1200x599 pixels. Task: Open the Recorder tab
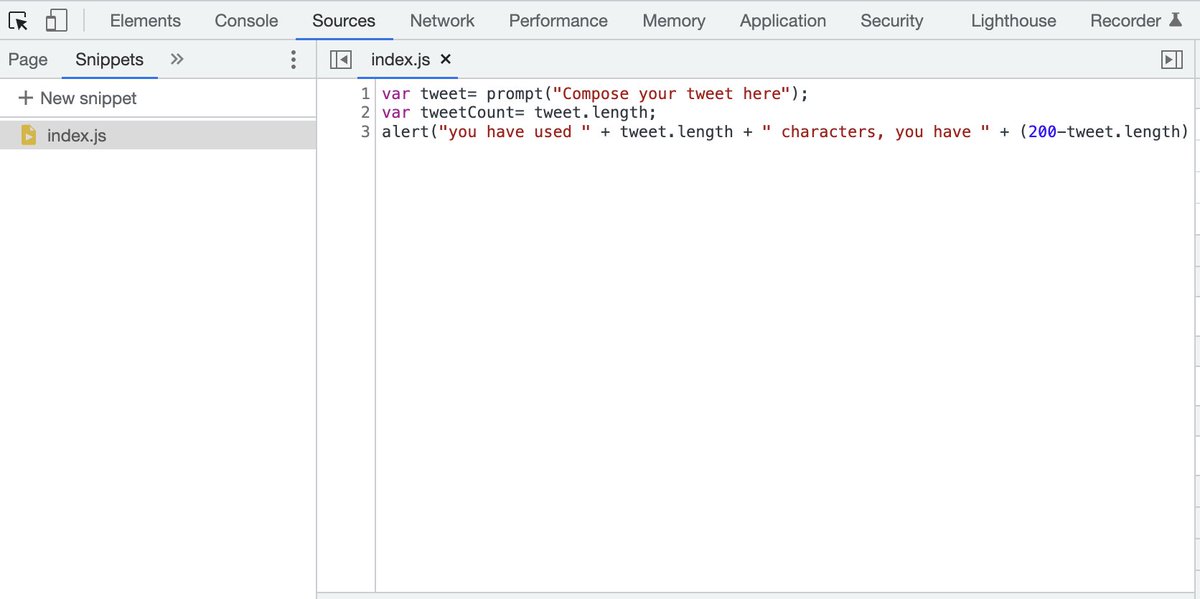coord(1126,20)
